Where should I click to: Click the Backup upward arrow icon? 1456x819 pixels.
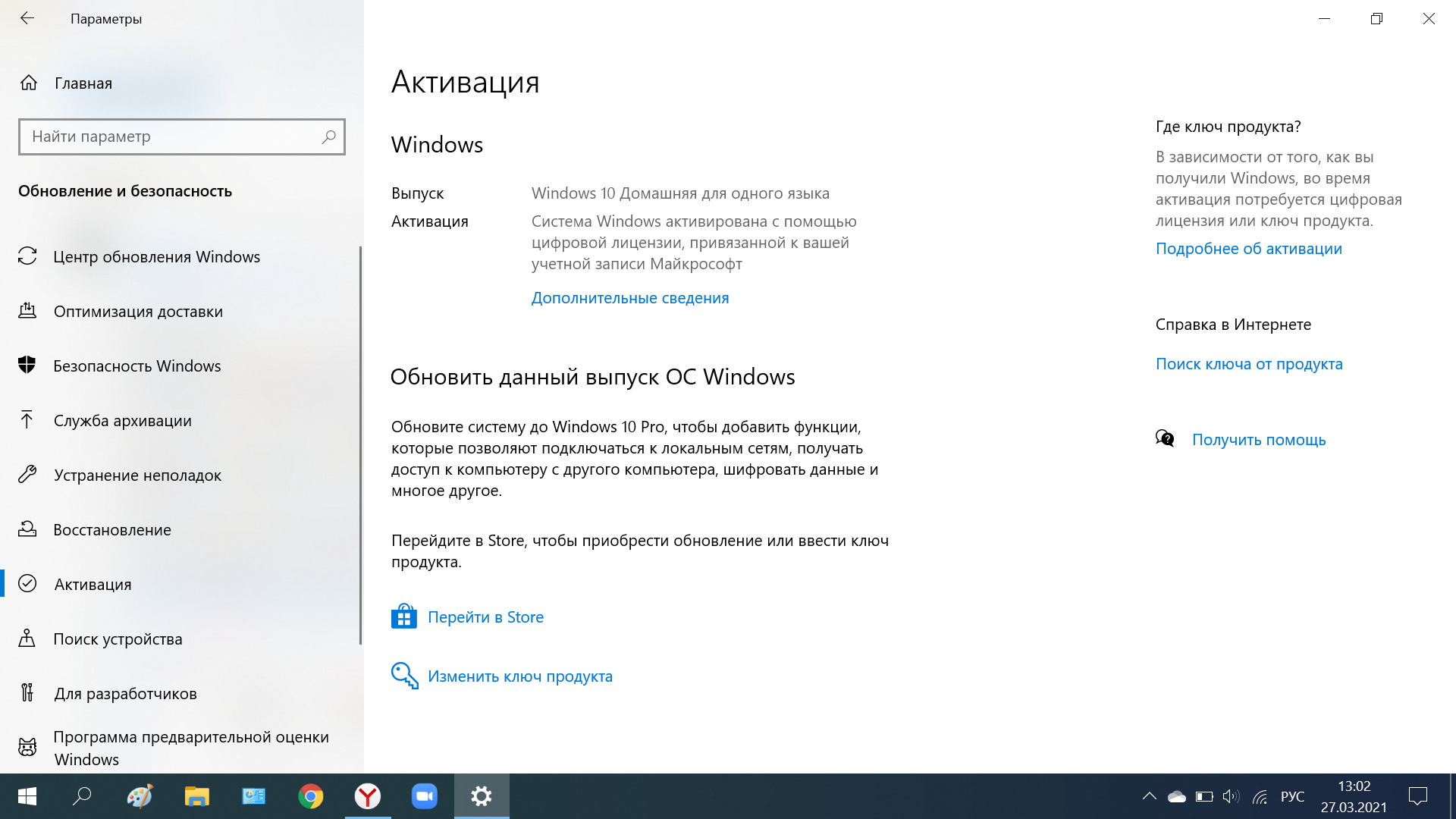27,420
